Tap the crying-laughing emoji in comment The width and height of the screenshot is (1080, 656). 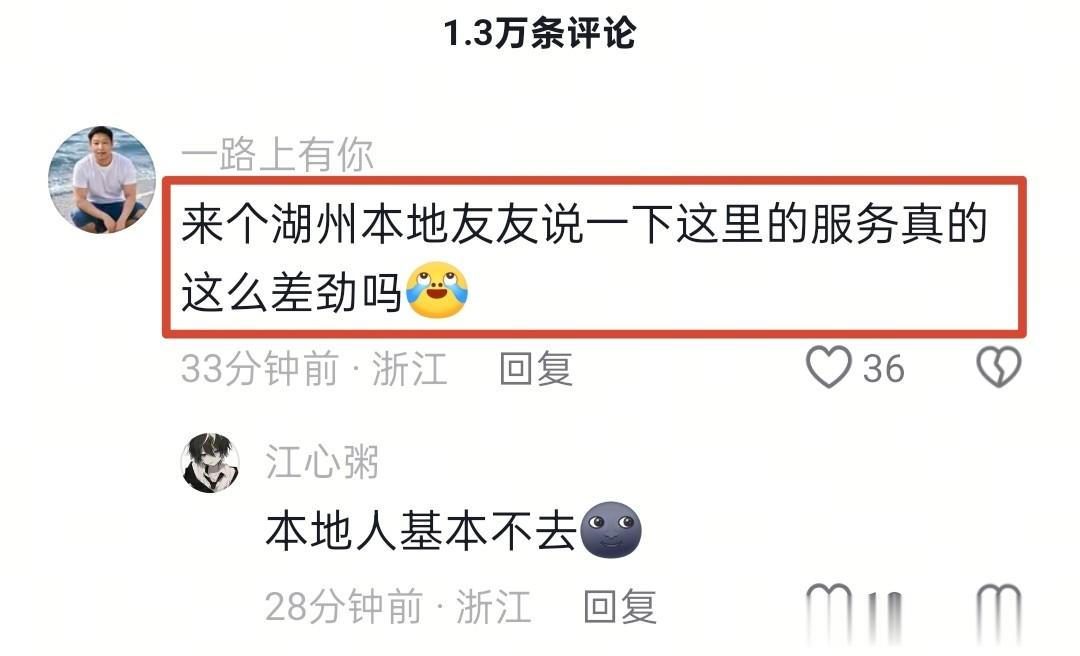pos(437,290)
